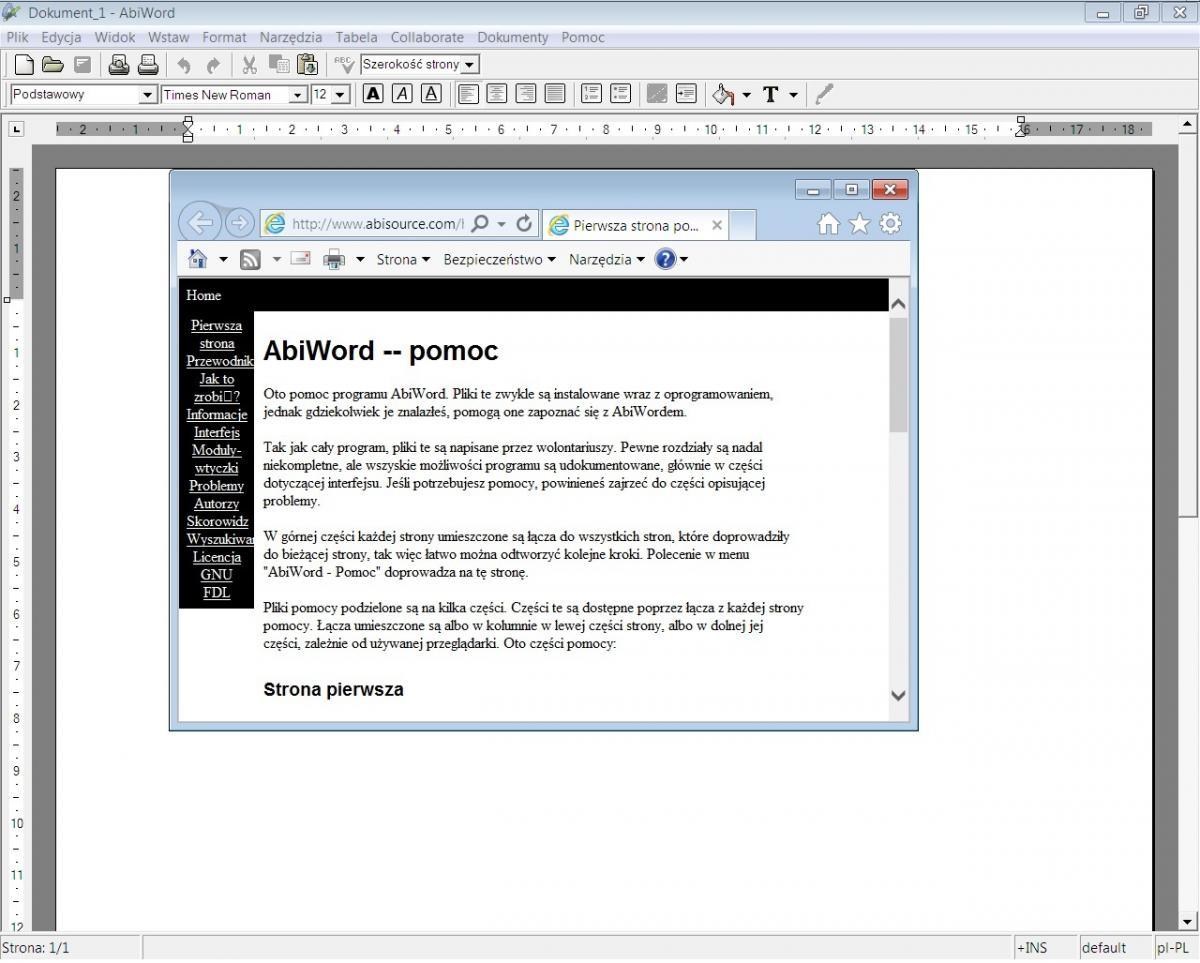Open the paragraph style dropdown Podstawowy
The width and height of the screenshot is (1200, 963).
pos(148,94)
